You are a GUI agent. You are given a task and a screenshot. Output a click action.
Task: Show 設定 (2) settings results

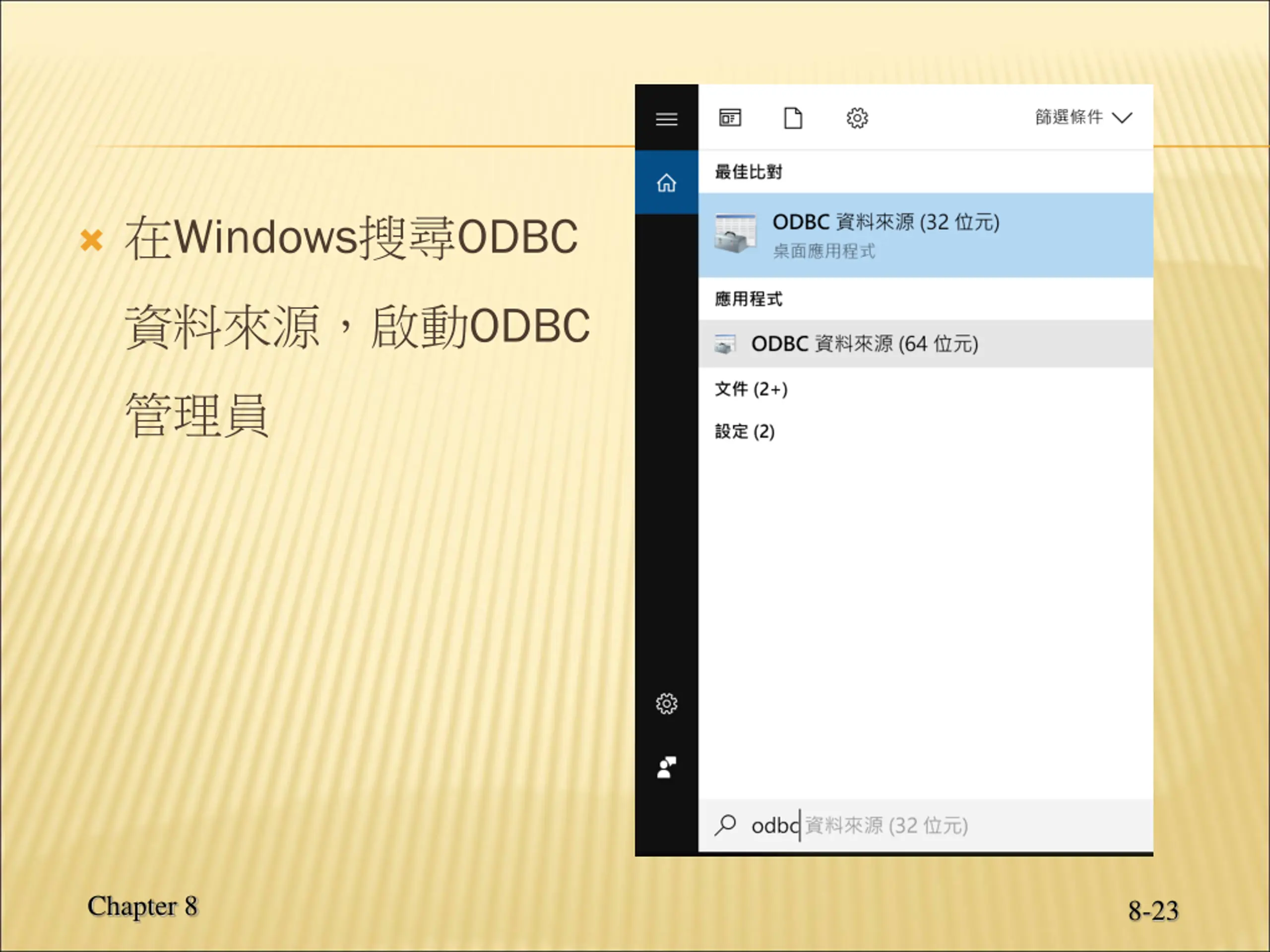[x=745, y=431]
